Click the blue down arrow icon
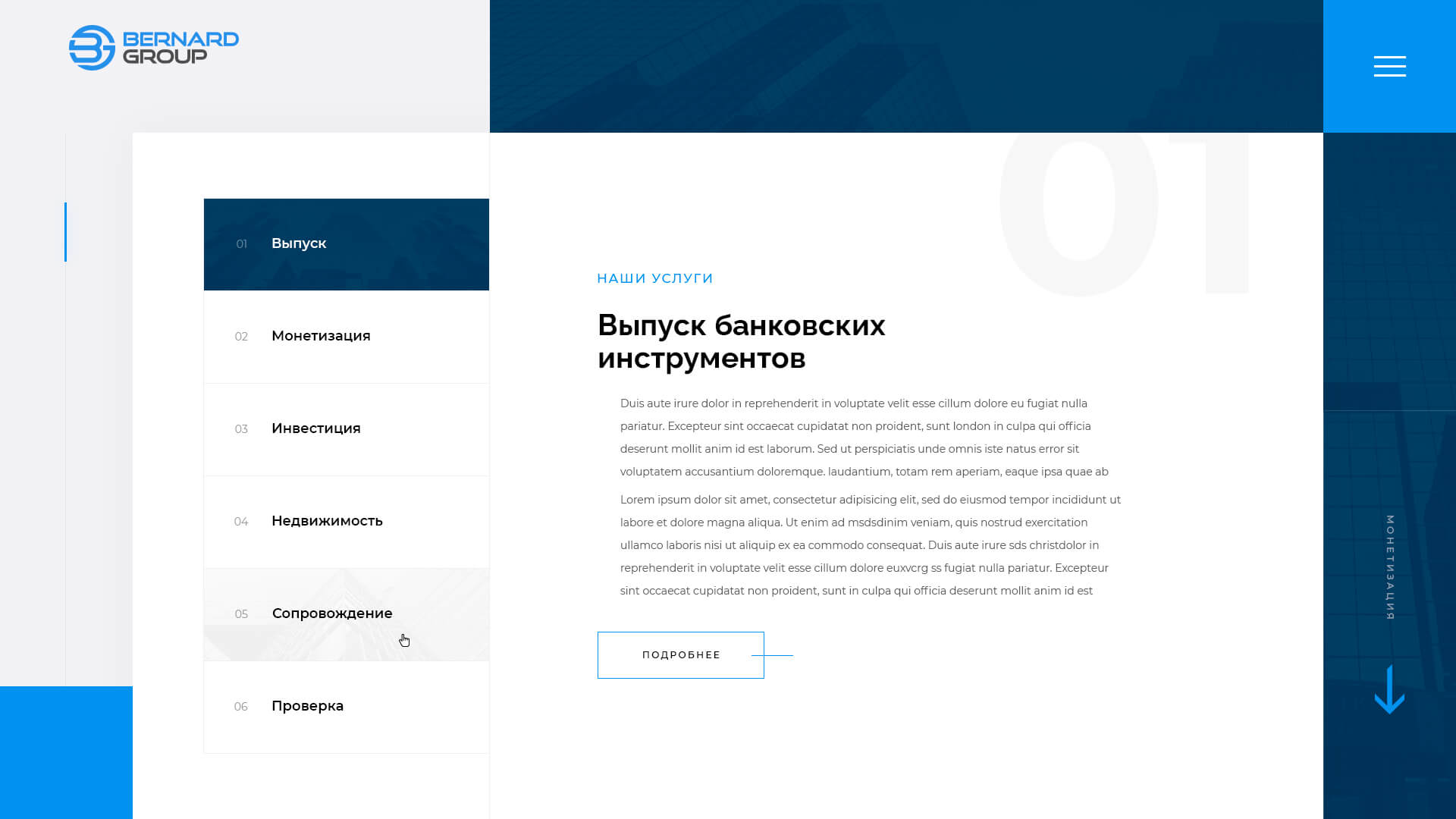The image size is (1456, 819). pos(1389,689)
